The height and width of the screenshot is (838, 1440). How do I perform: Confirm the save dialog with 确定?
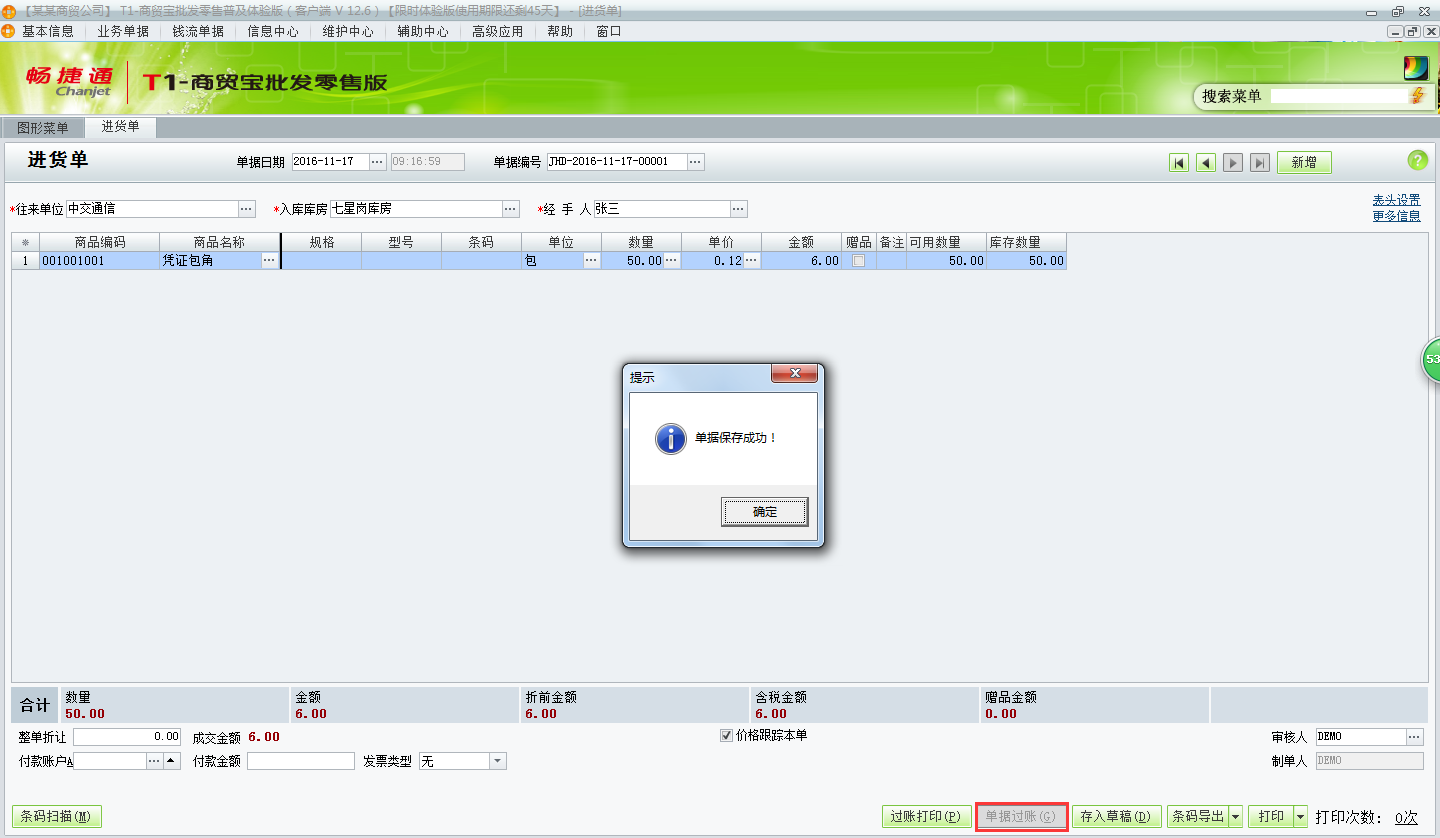tap(764, 511)
